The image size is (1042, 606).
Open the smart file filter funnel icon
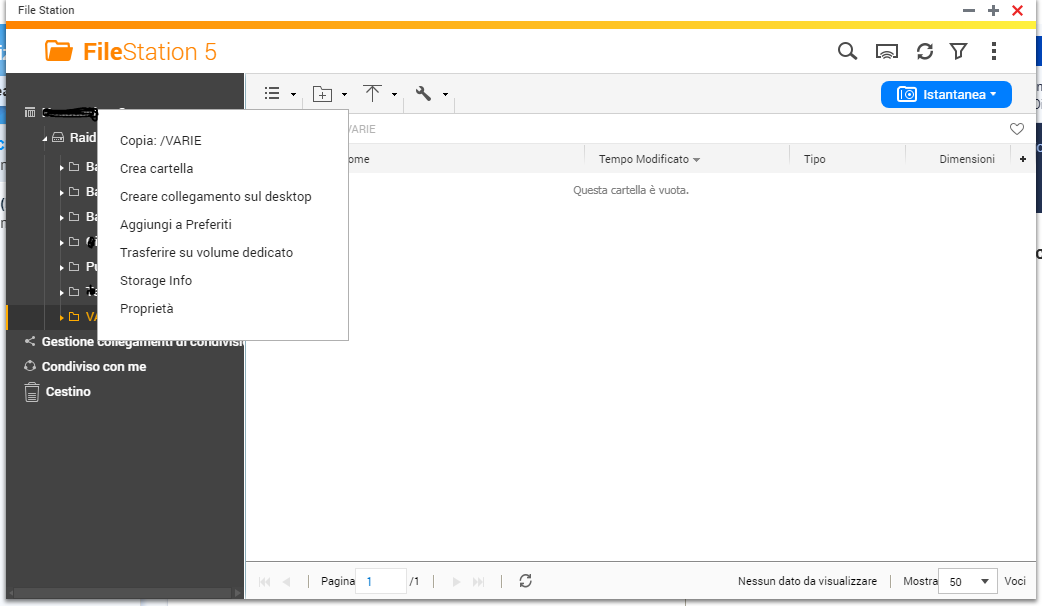point(958,51)
